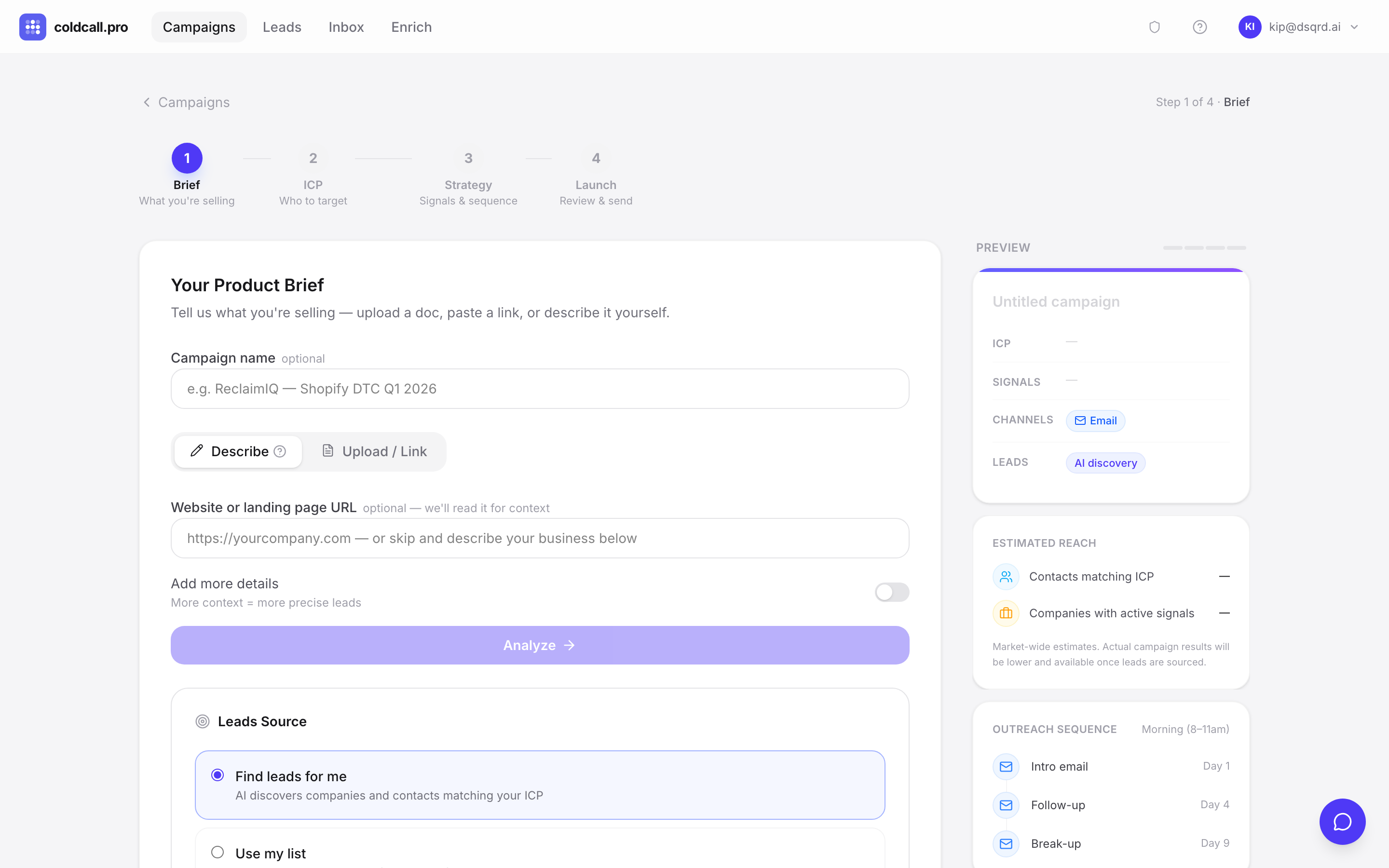Select the Find leads for me option

point(218,775)
